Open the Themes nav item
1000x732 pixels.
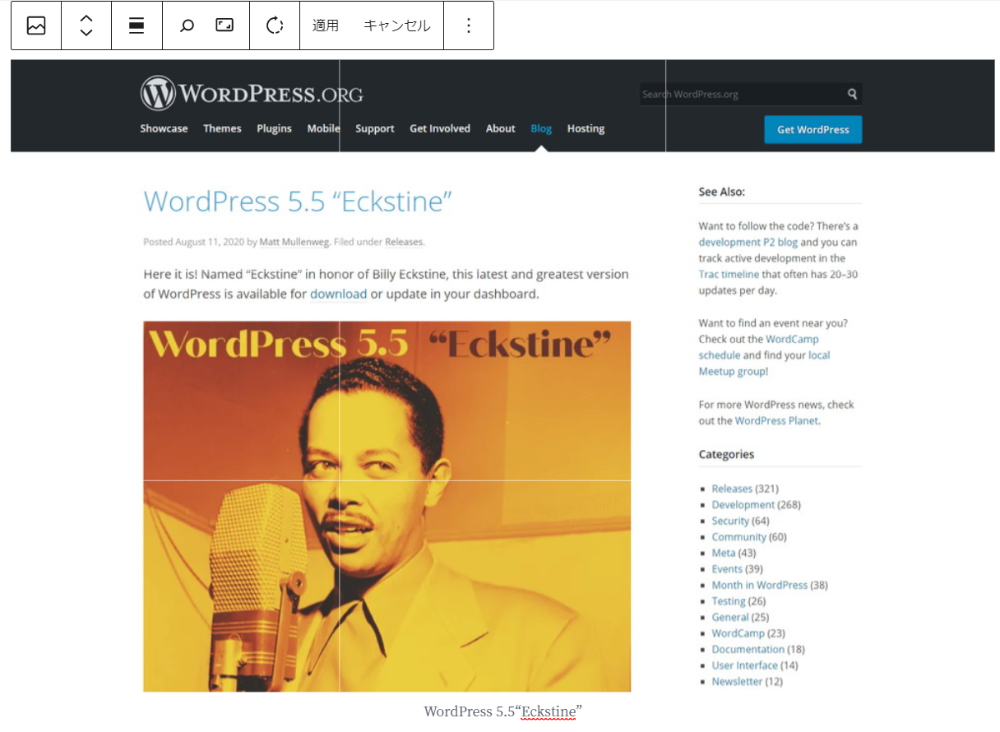222,128
